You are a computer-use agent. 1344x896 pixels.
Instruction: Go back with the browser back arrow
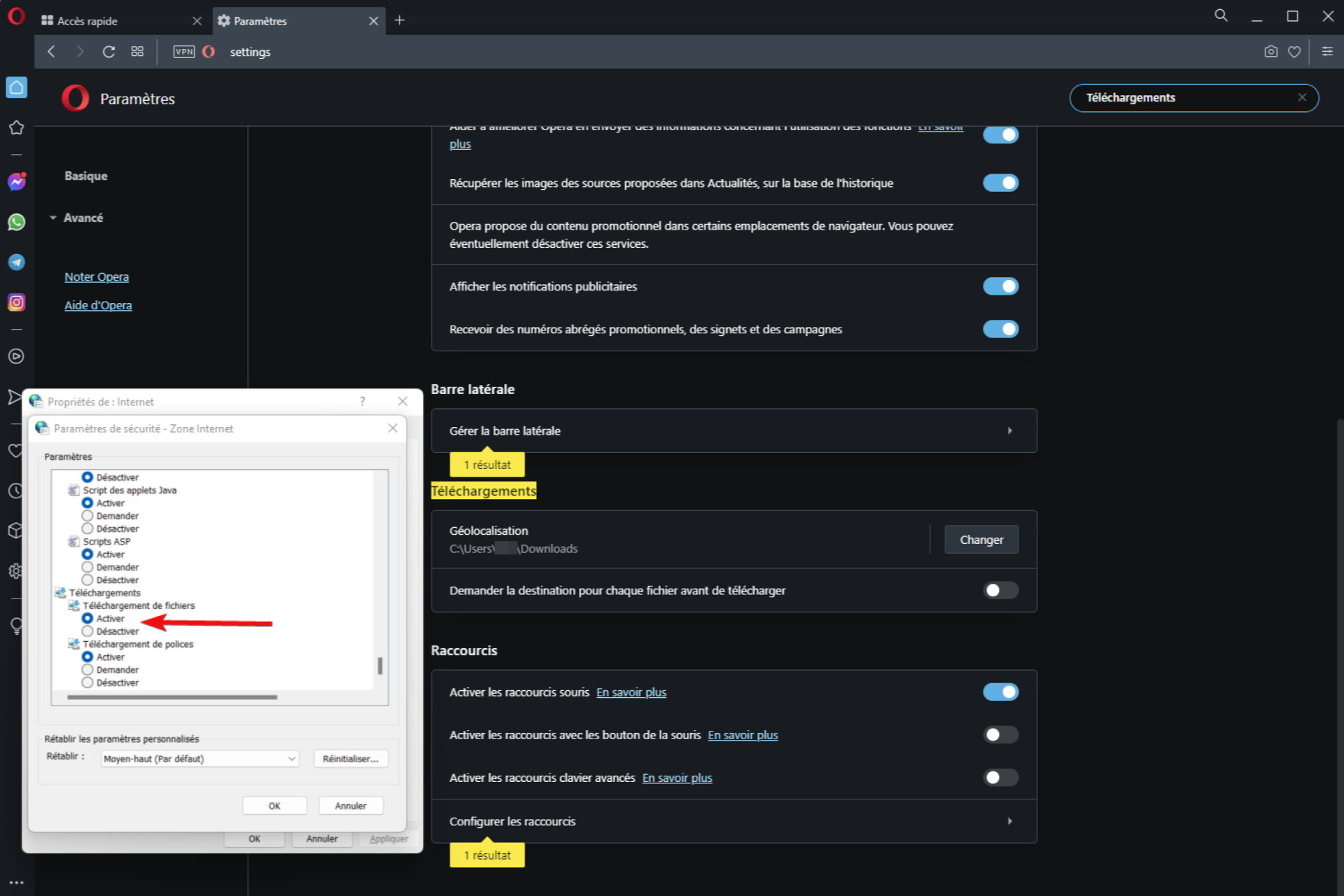(51, 52)
